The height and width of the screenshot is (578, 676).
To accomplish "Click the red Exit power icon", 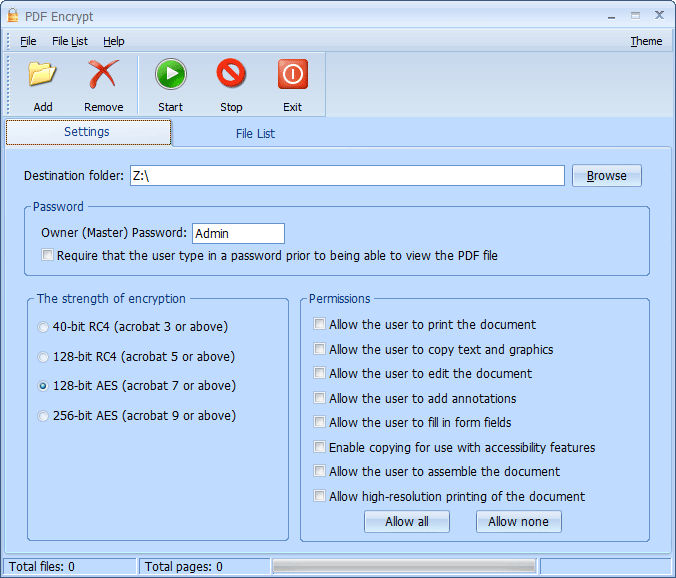I will click(292, 75).
